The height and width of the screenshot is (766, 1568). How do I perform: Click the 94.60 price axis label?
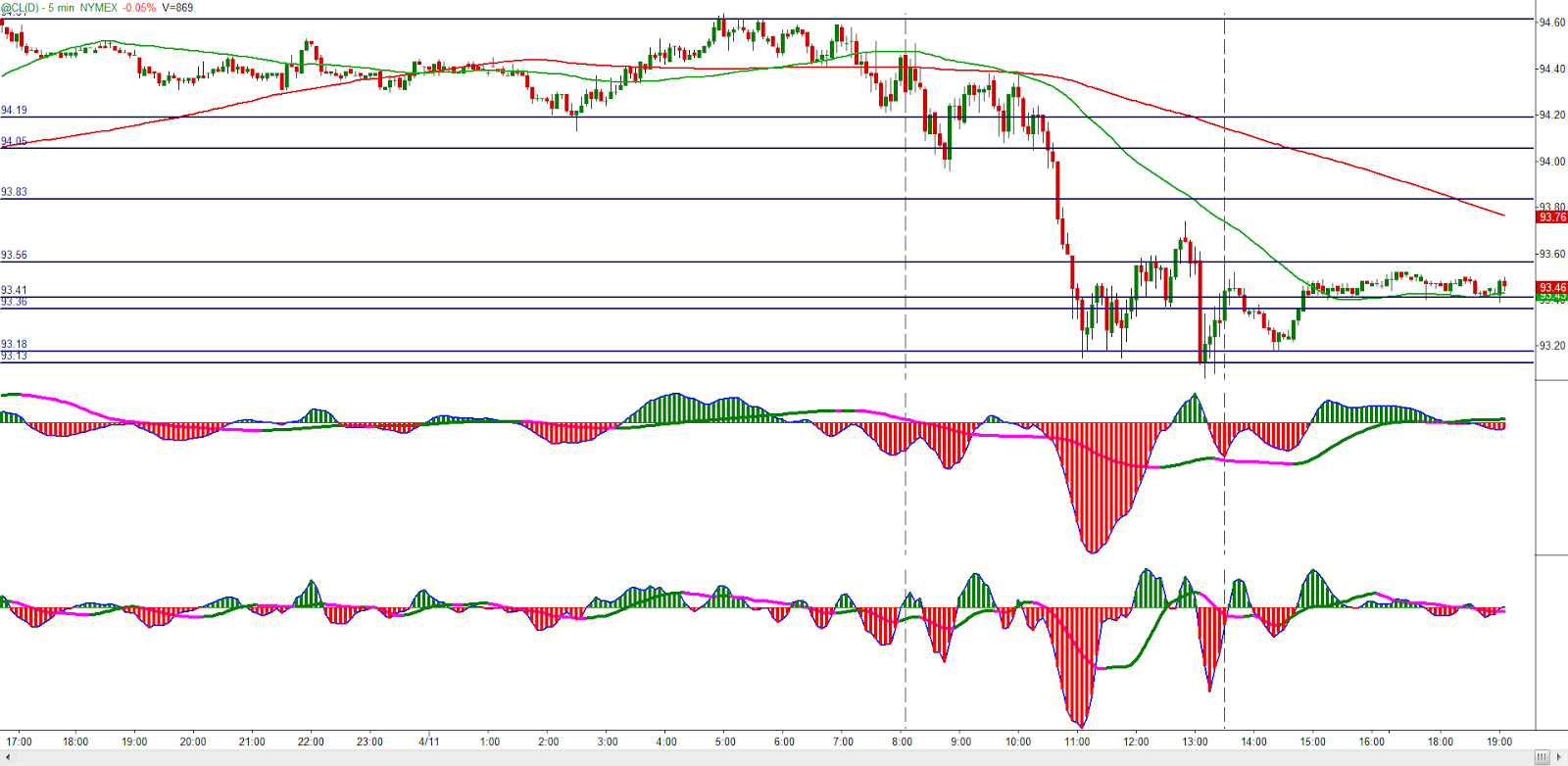click(x=1552, y=23)
